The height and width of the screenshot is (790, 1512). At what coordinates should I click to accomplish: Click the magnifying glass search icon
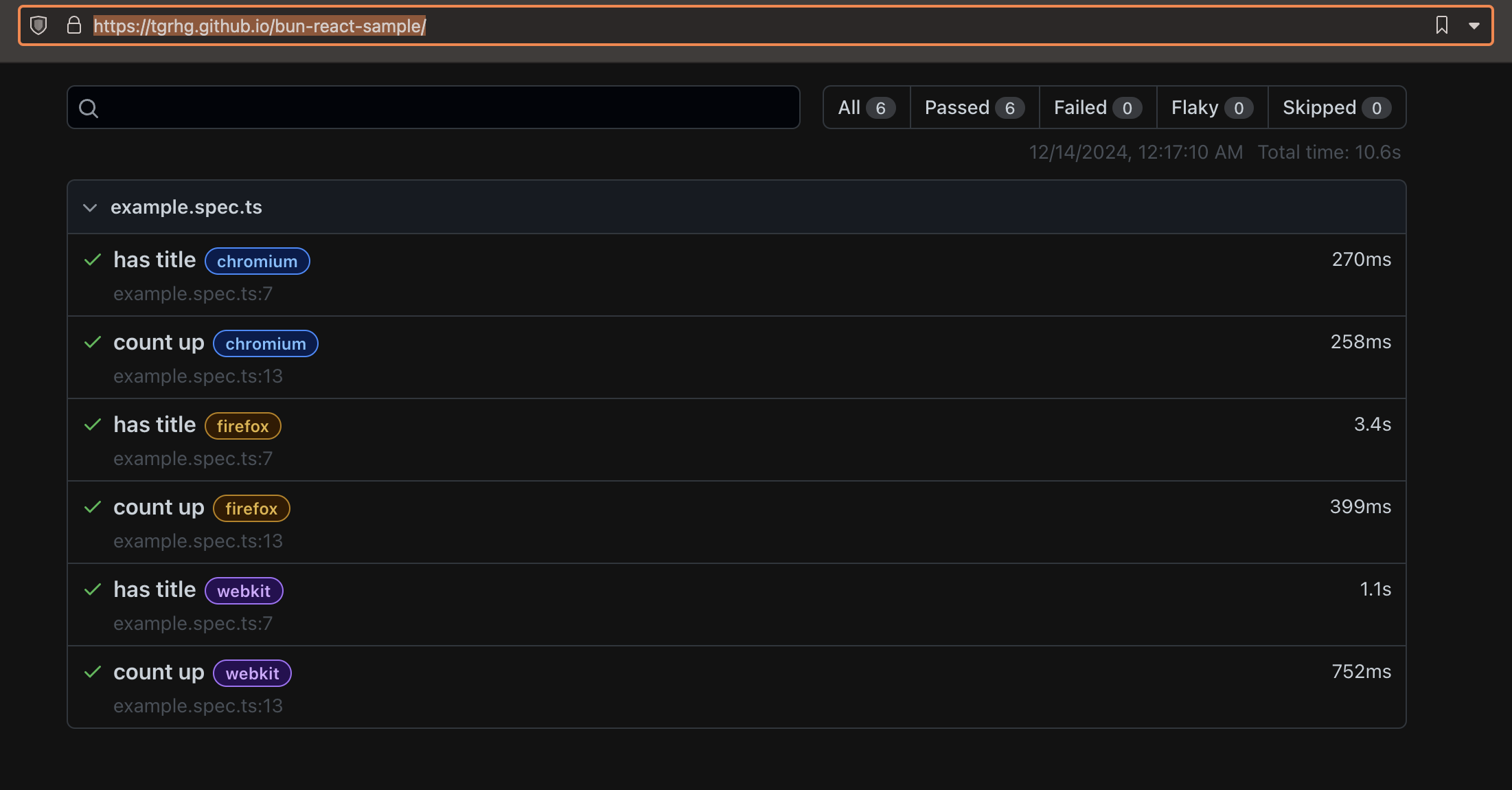pyautogui.click(x=89, y=108)
